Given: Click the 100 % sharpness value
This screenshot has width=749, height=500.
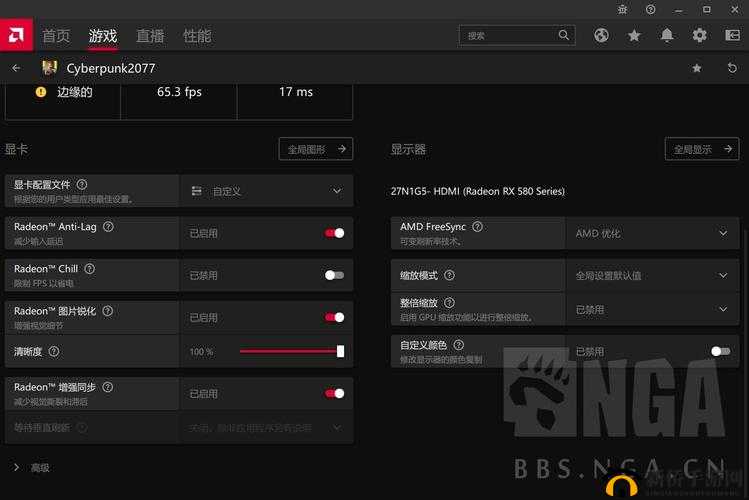Looking at the screenshot, I should coord(201,352).
